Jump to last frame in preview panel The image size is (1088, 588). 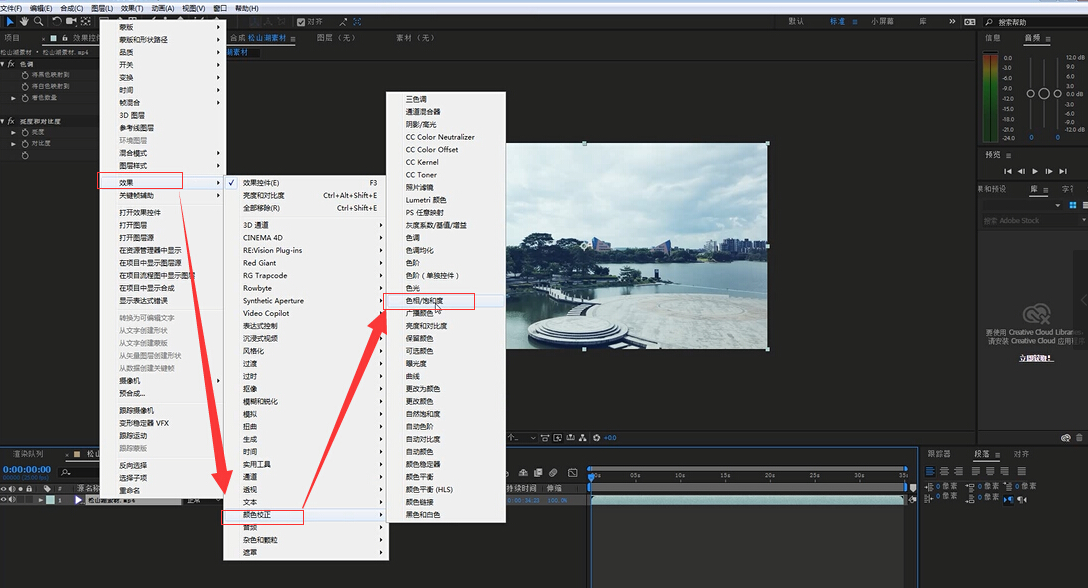point(1063,171)
